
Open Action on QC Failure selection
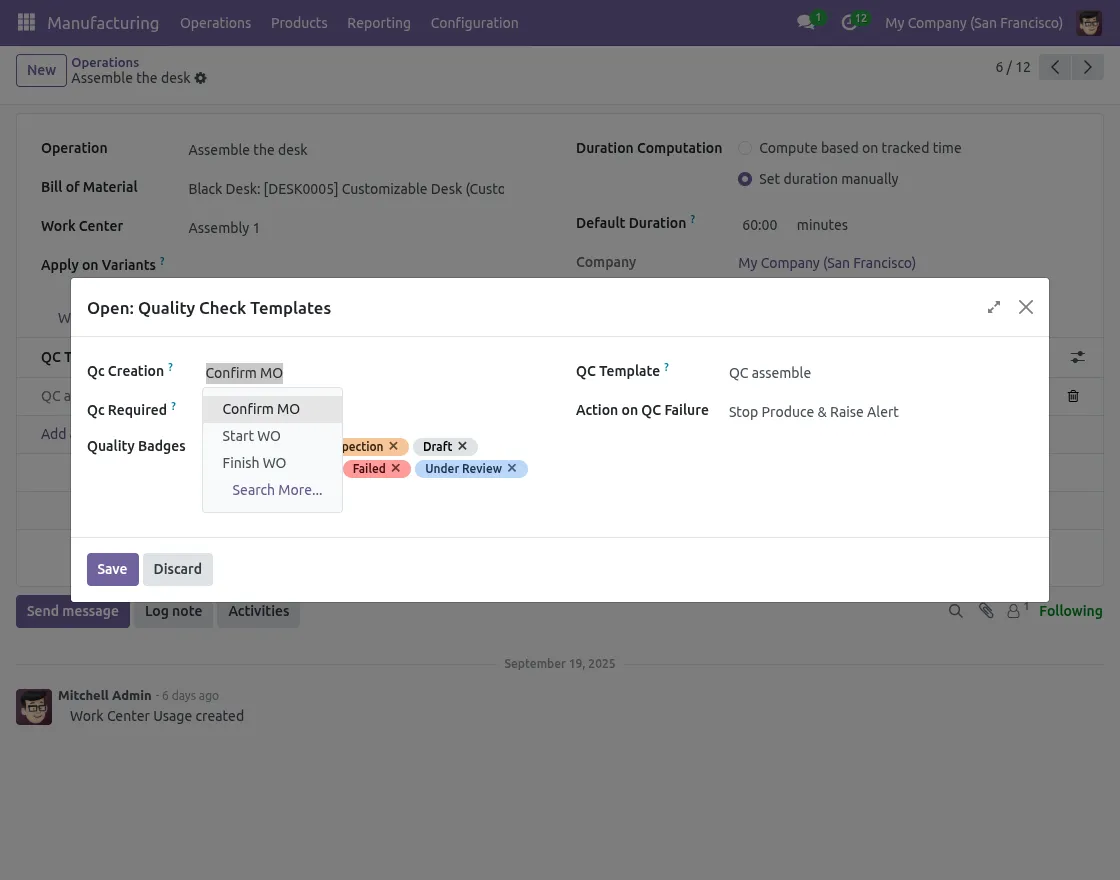[880, 412]
